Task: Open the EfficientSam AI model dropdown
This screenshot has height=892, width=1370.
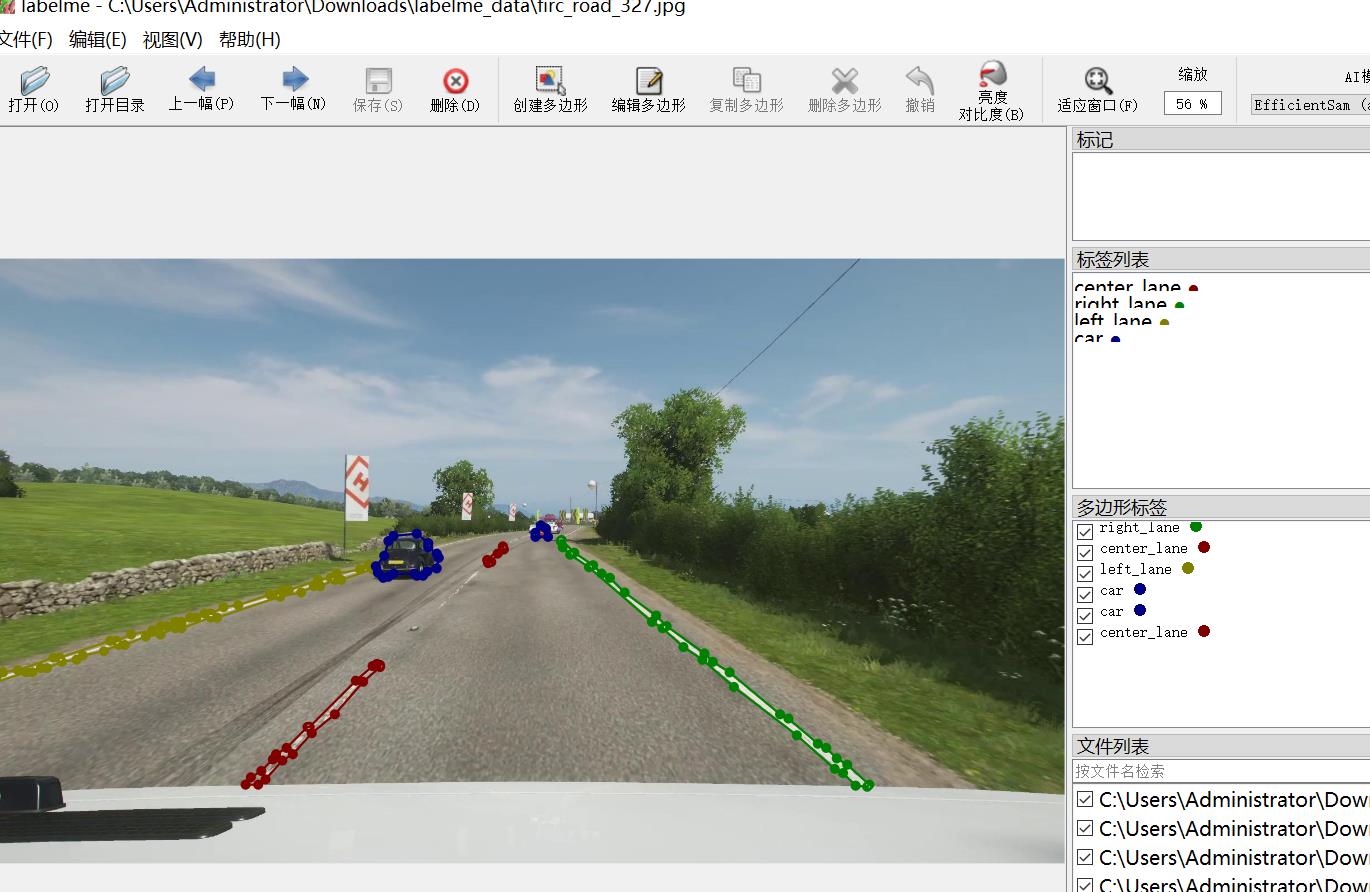Action: pos(1309,105)
